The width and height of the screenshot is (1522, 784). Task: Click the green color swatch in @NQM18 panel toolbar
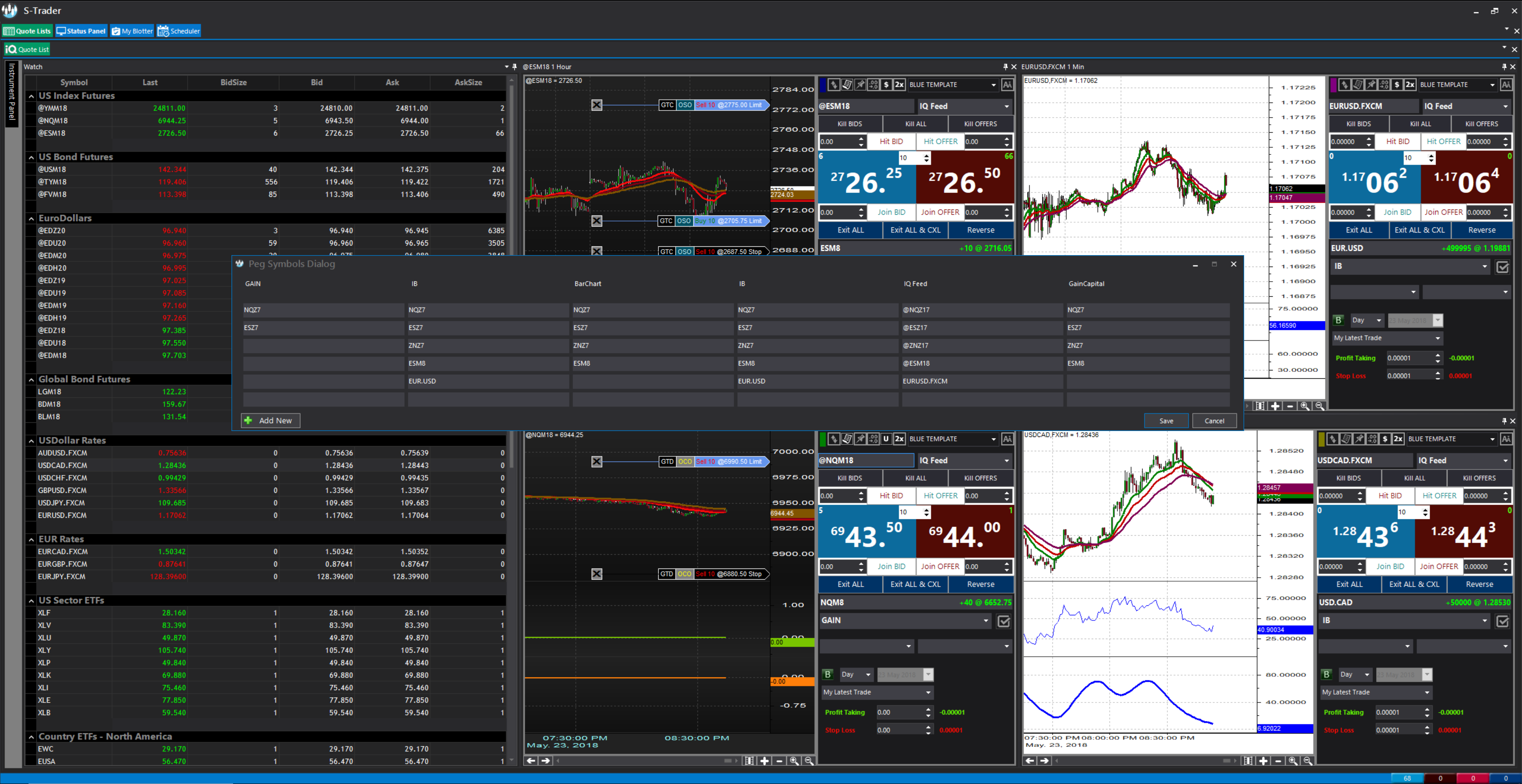coord(822,439)
